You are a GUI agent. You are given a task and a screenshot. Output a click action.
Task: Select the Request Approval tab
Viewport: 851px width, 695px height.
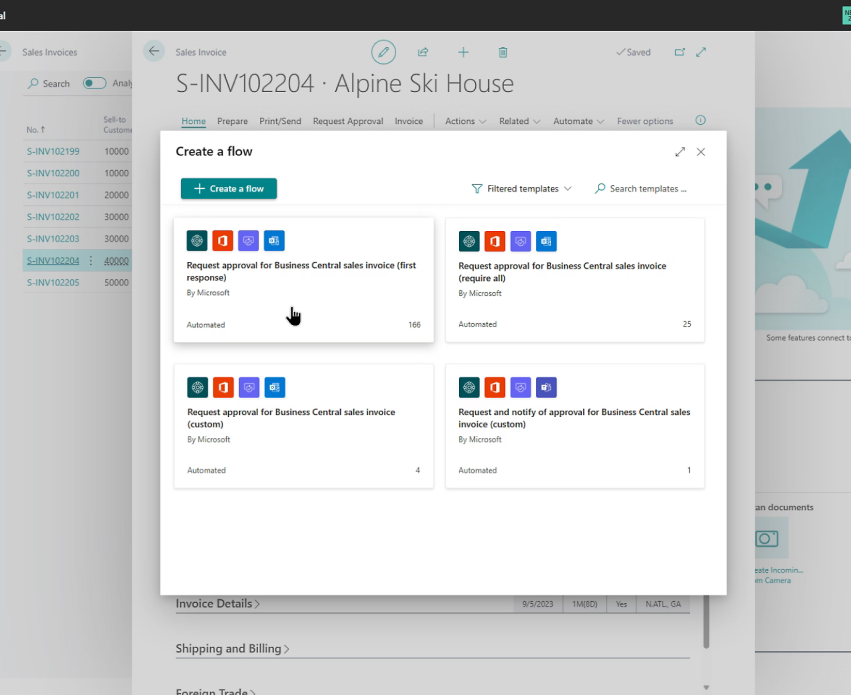pyautogui.click(x=348, y=121)
